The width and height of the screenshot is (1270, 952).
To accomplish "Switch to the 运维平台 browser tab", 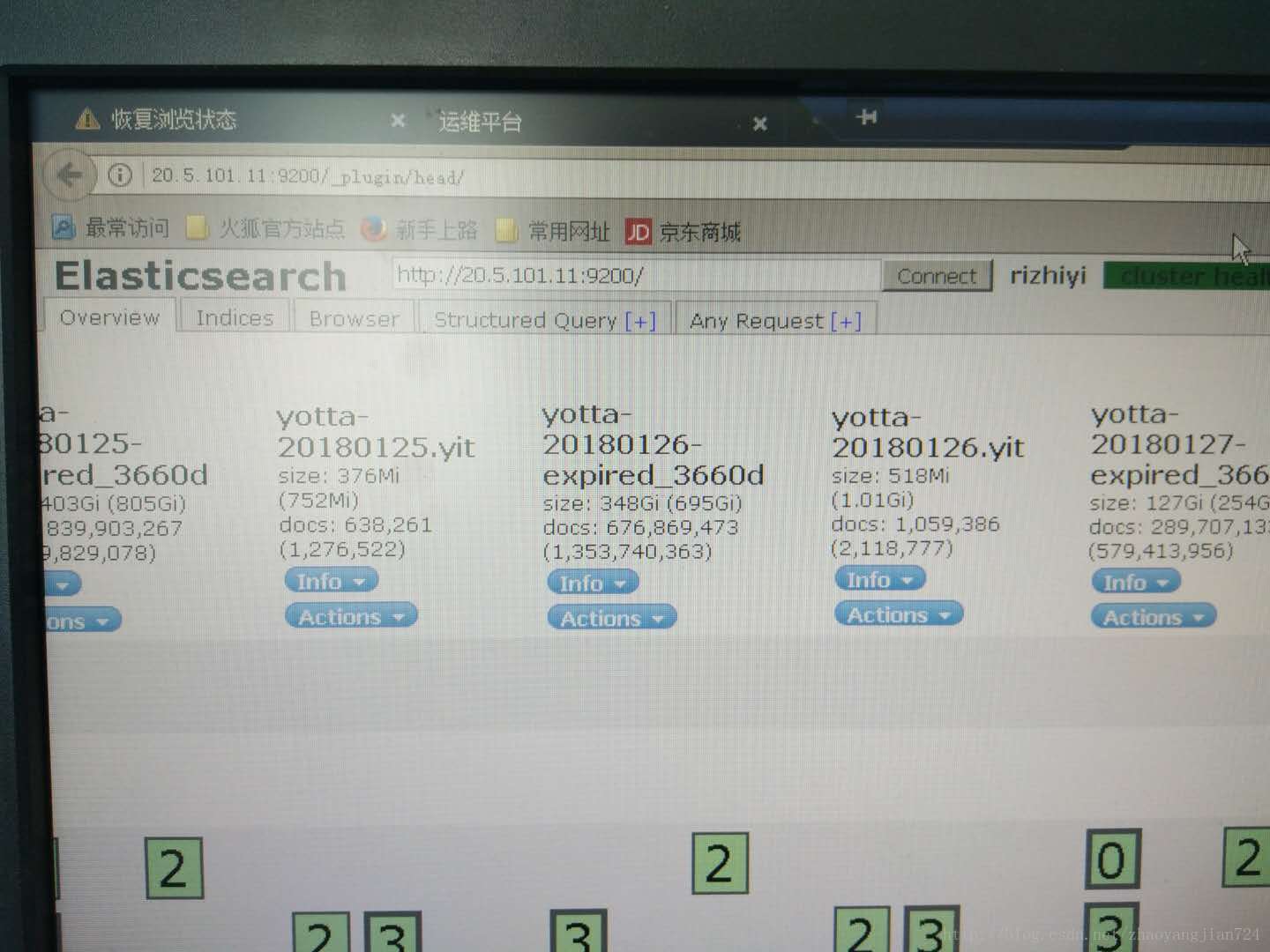I will [x=600, y=123].
